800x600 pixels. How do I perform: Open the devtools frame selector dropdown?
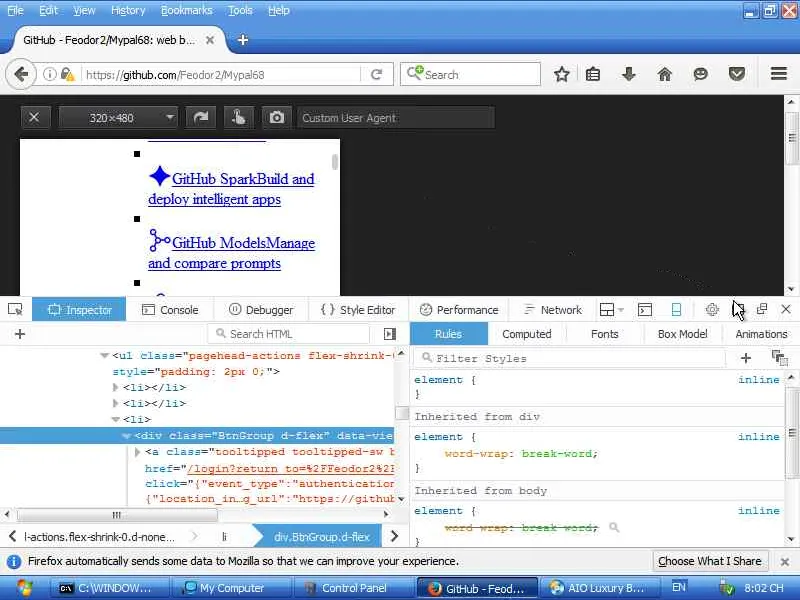(612, 310)
